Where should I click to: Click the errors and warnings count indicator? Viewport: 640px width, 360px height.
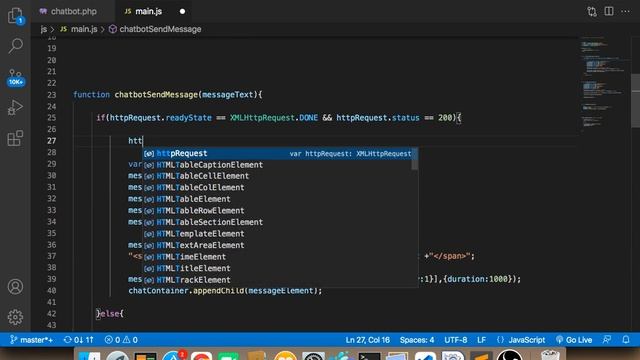click(121, 340)
